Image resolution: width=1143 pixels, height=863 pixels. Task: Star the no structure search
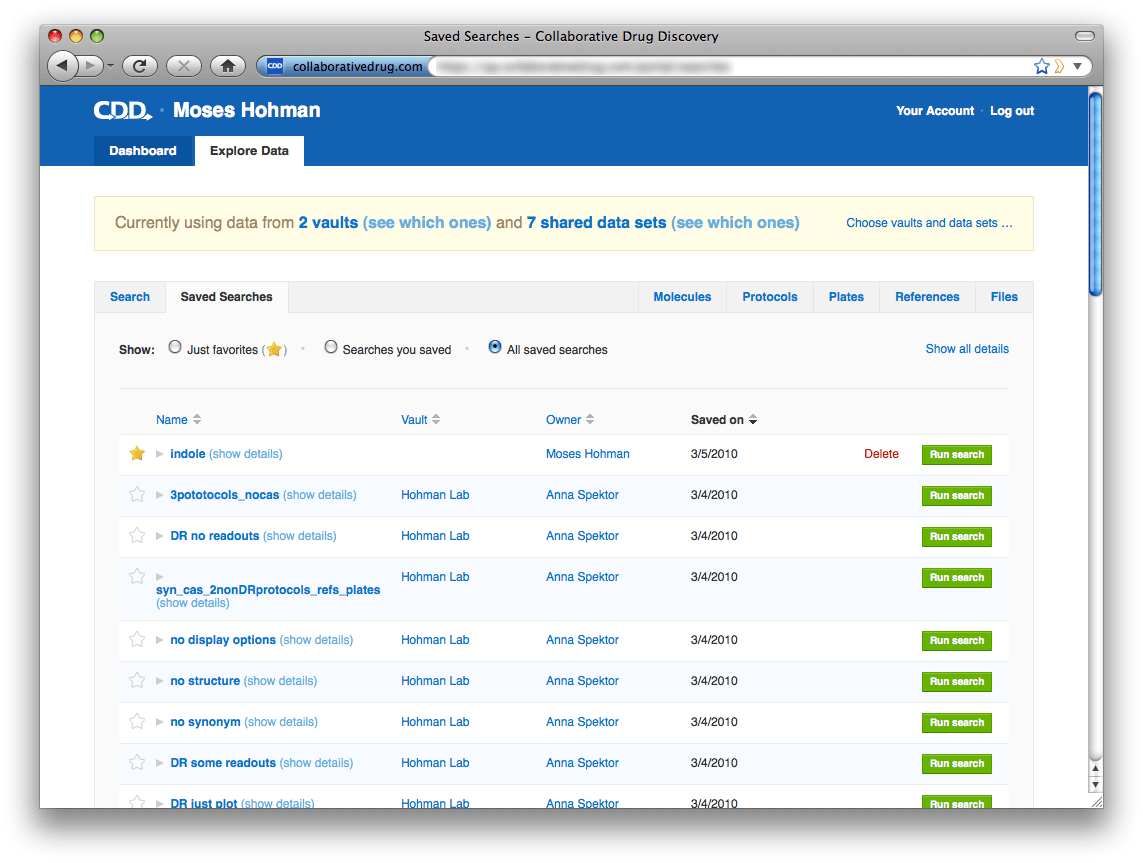click(x=137, y=680)
